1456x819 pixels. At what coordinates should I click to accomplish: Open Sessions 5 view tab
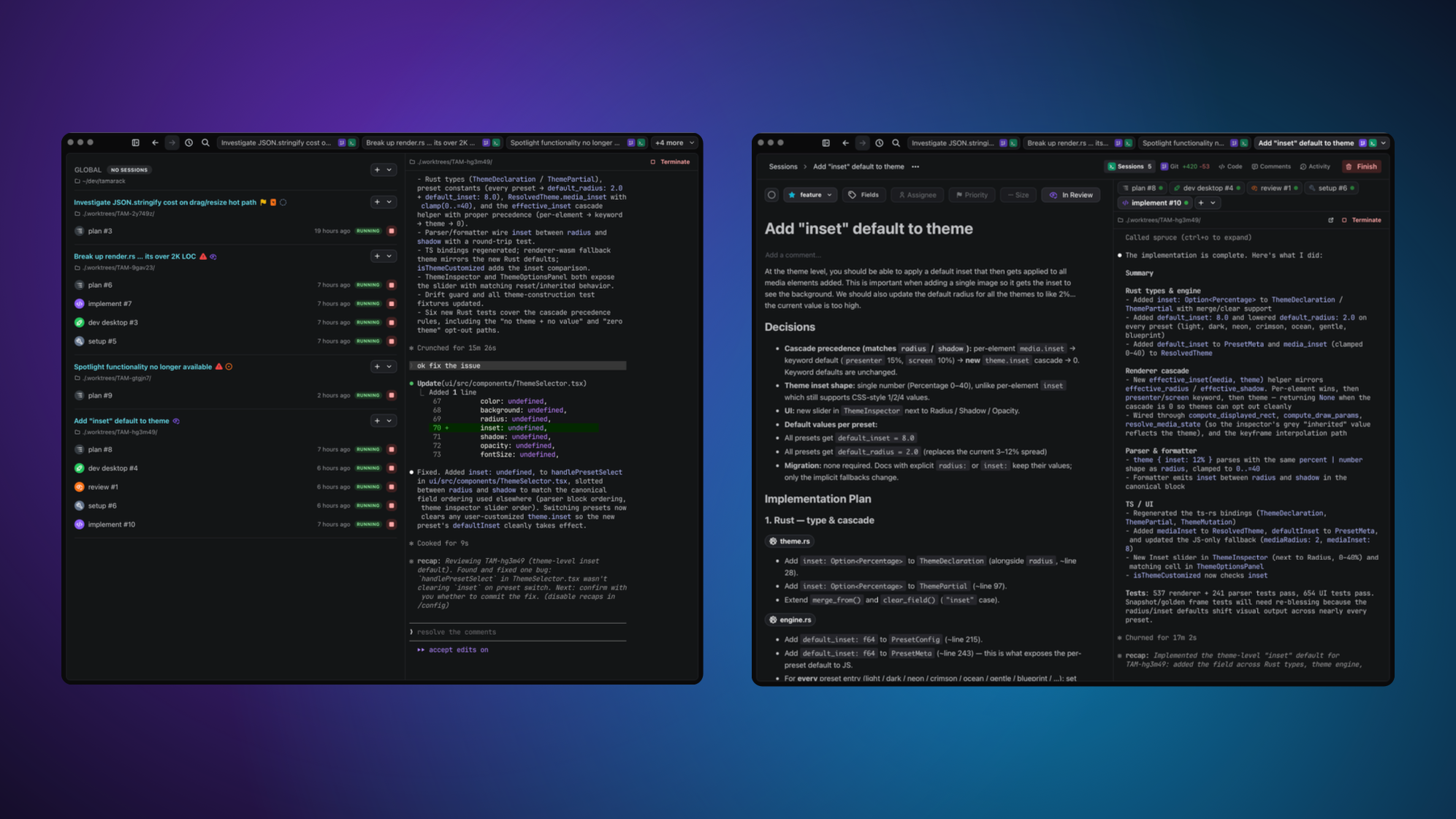[x=1130, y=167]
